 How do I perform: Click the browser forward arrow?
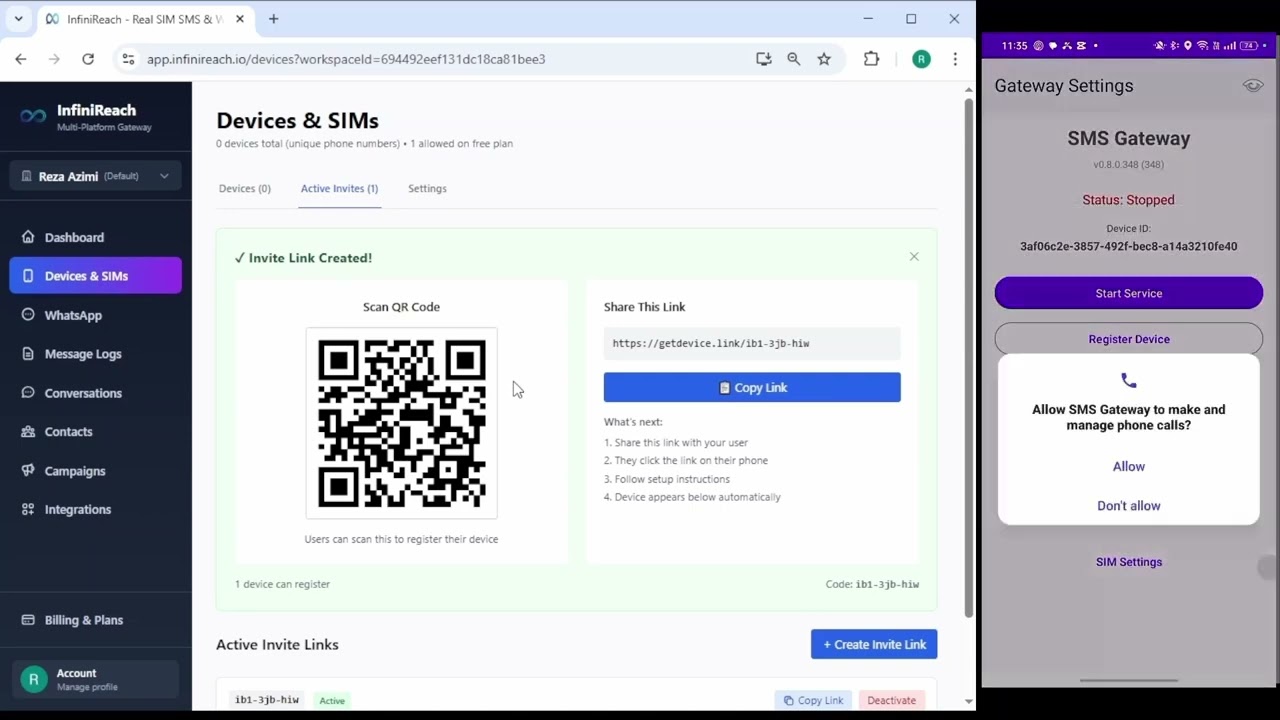coord(54,59)
